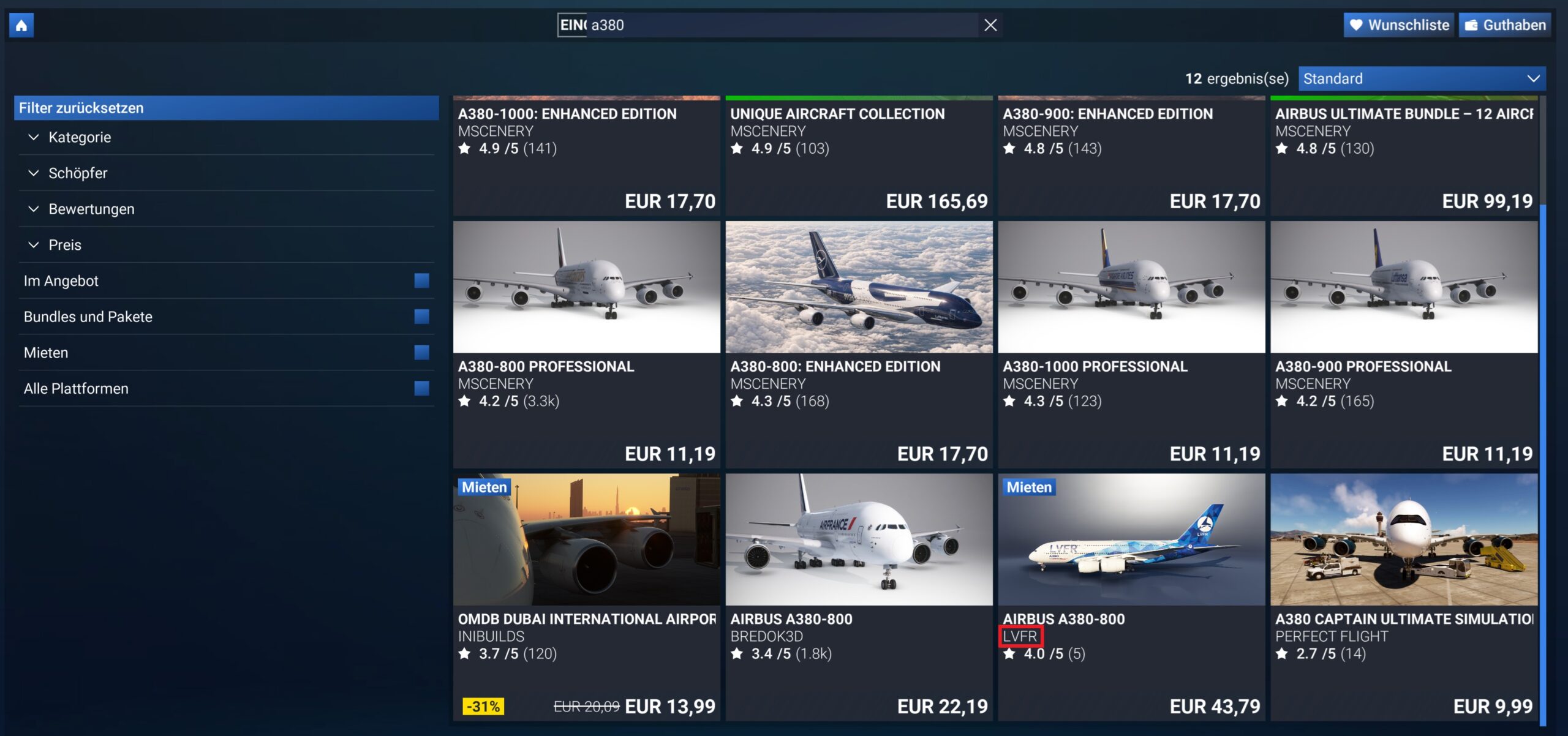The height and width of the screenshot is (736, 1568).
Task: Click the EUR 9,99 price
Action: pyautogui.click(x=1493, y=707)
